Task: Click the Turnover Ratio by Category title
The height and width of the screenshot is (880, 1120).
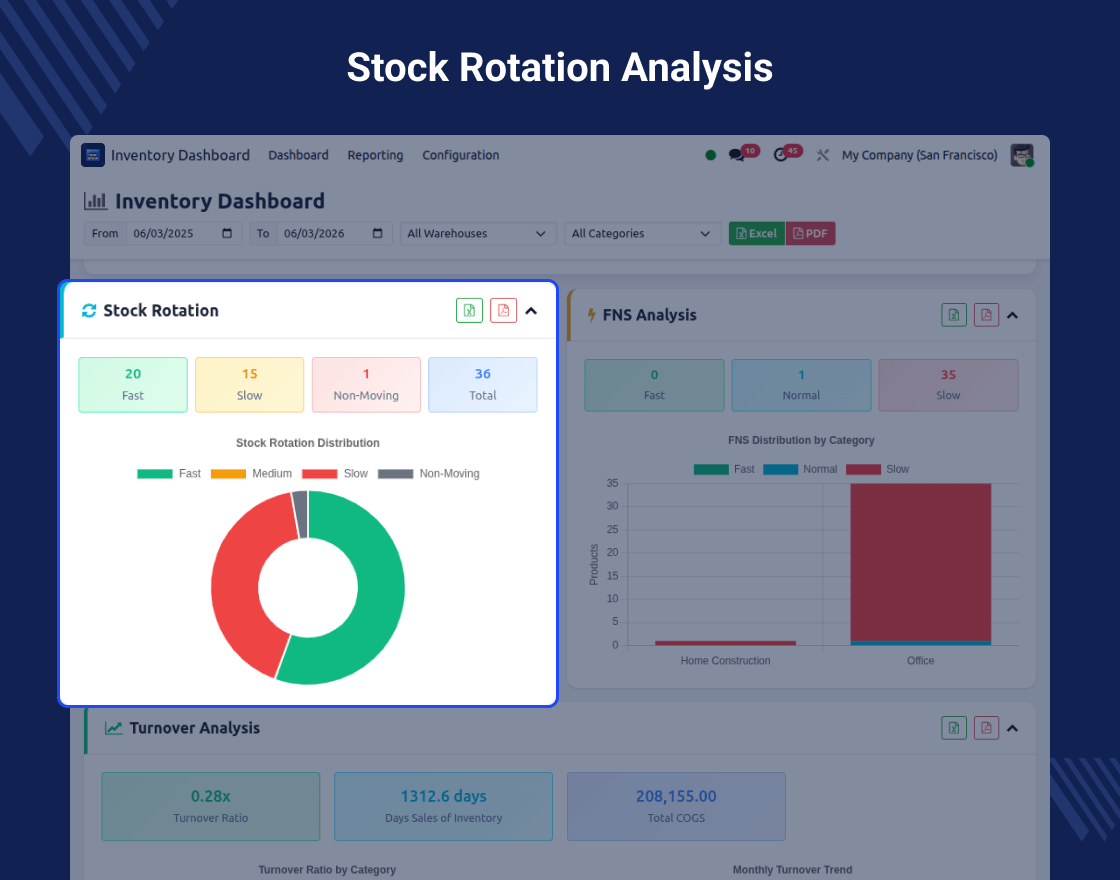Action: pos(327,869)
